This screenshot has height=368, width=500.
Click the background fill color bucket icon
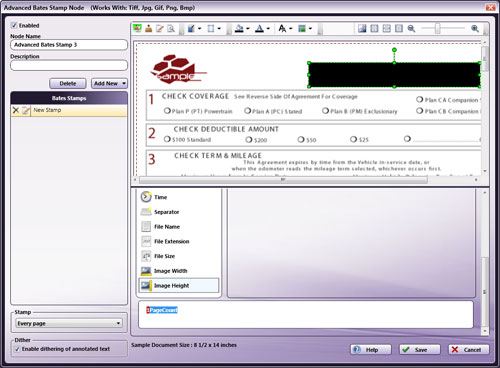click(239, 28)
